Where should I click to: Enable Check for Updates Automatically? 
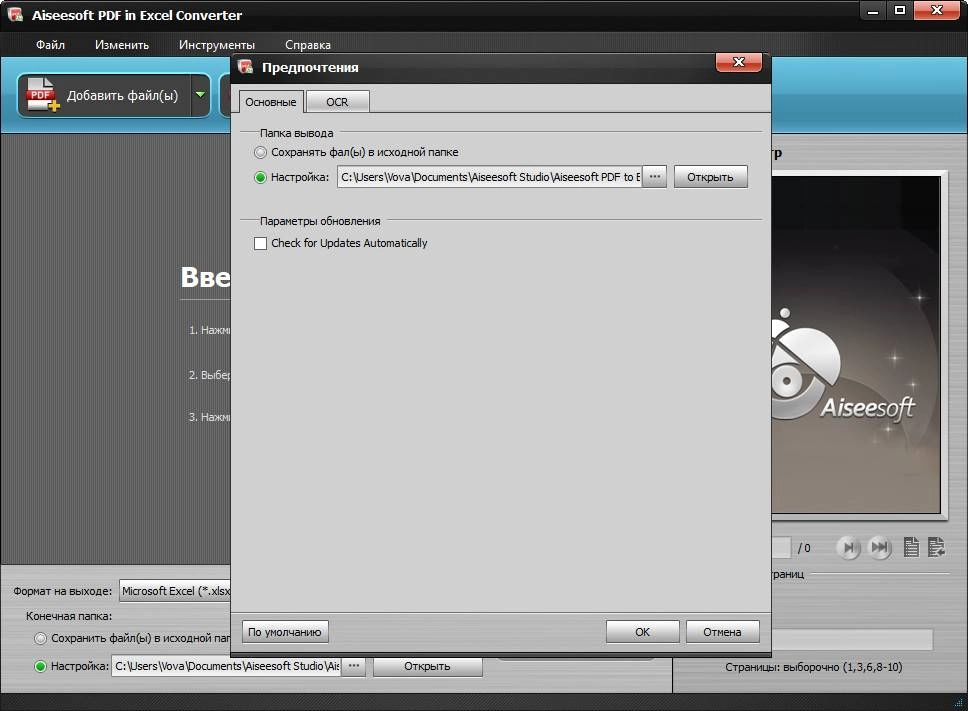261,243
